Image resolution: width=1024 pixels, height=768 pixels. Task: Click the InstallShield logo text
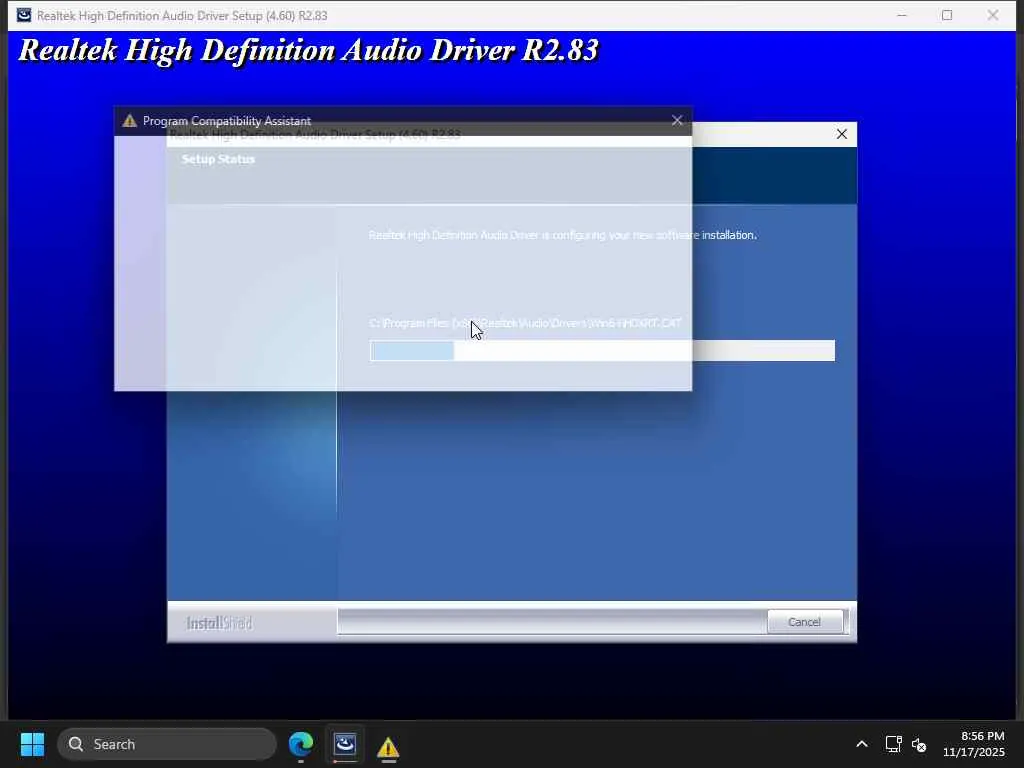[x=219, y=623]
